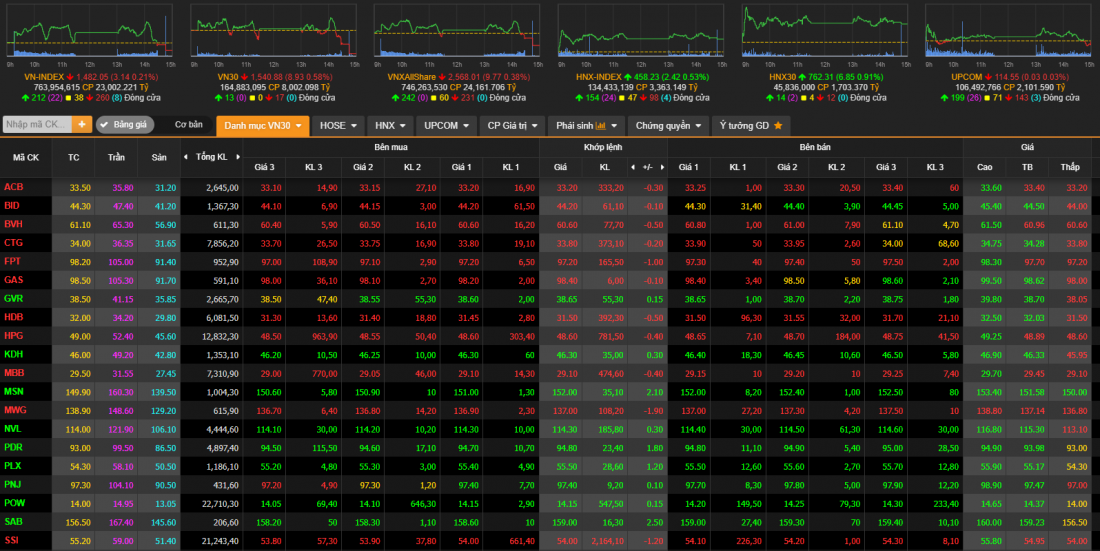Click the Nhập mã CK input field
This screenshot has height=551, width=1100.
click(x=36, y=125)
